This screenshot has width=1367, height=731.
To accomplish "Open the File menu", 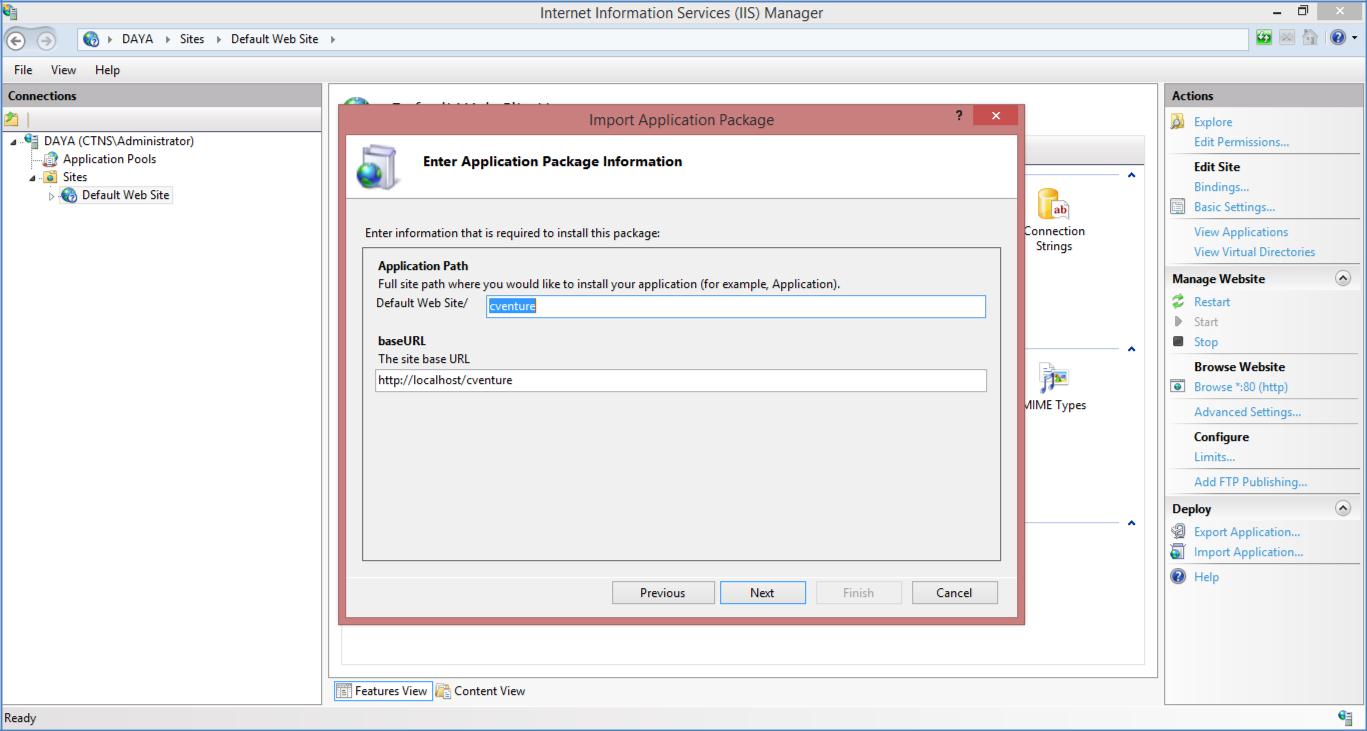I will tap(23, 70).
